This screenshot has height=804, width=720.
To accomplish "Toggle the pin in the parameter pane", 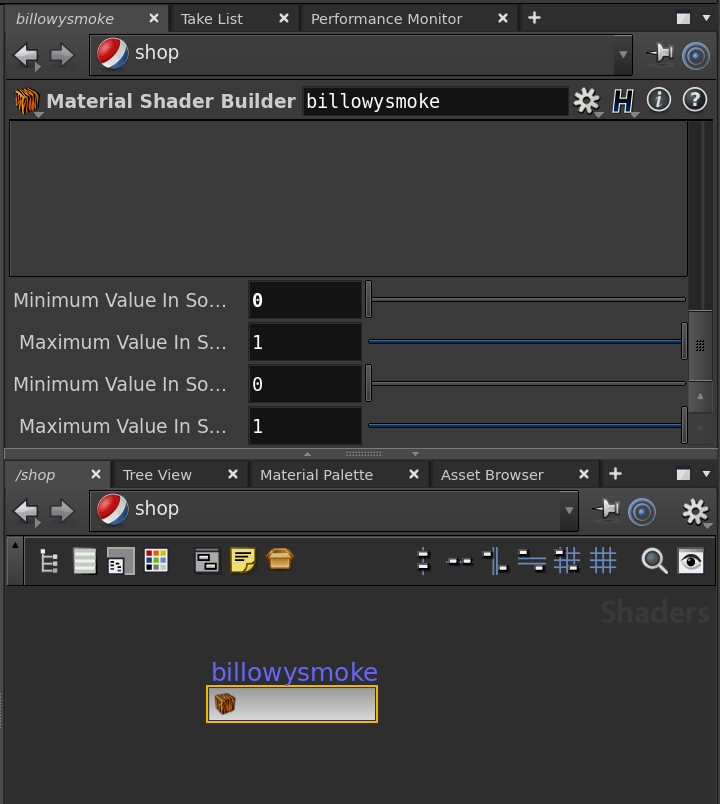I will tap(659, 54).
